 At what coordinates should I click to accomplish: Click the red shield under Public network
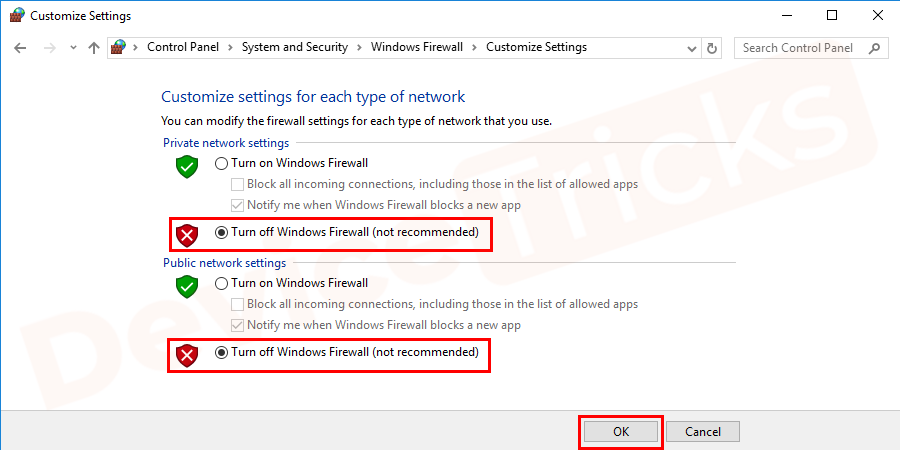point(187,354)
